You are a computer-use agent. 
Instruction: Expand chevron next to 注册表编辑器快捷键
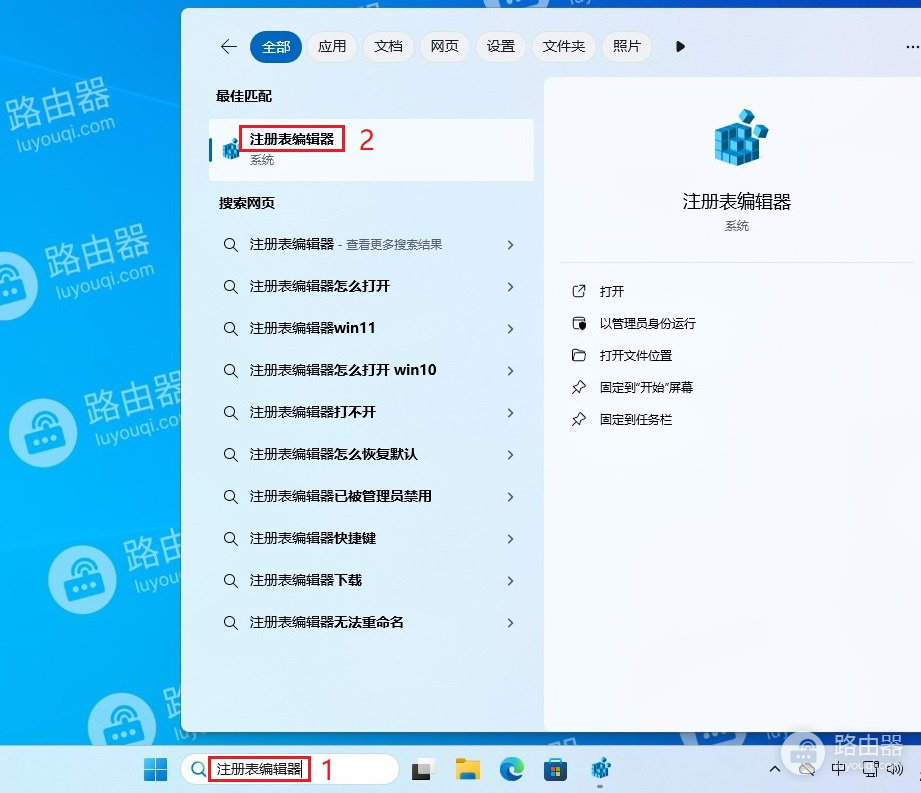[x=510, y=539]
